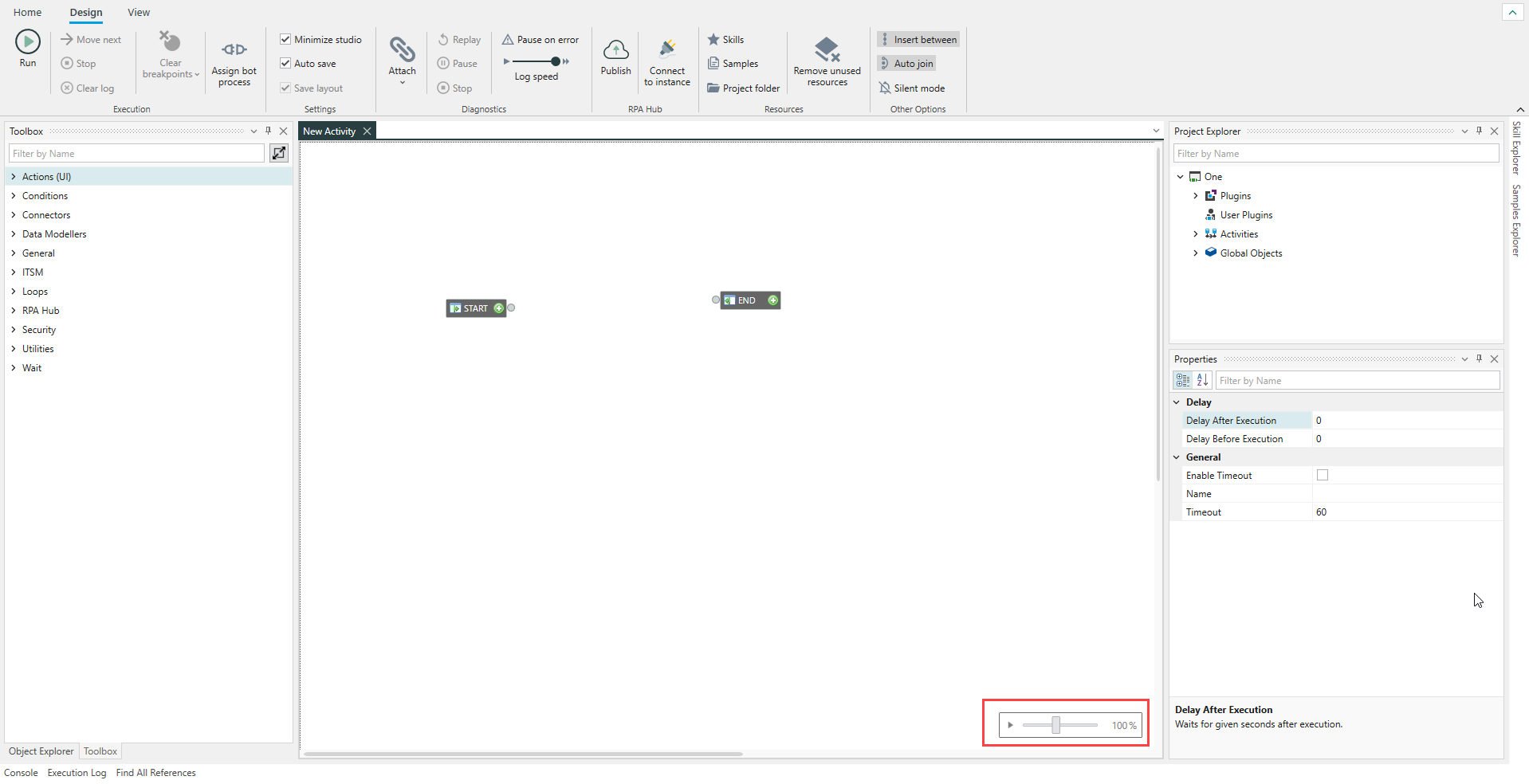Click Categorized view icon in Properties

tap(1183, 381)
